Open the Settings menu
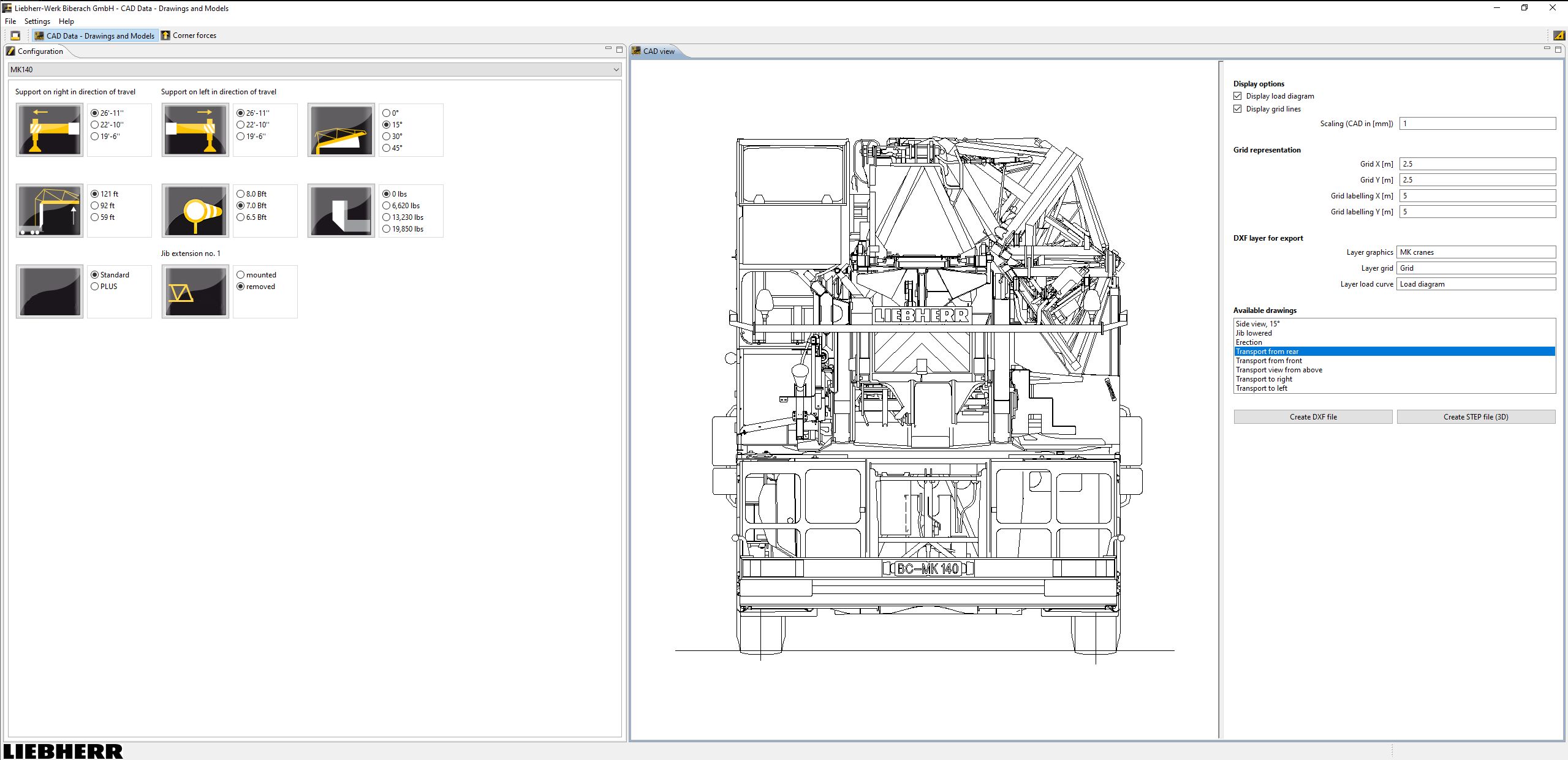 pos(37,21)
